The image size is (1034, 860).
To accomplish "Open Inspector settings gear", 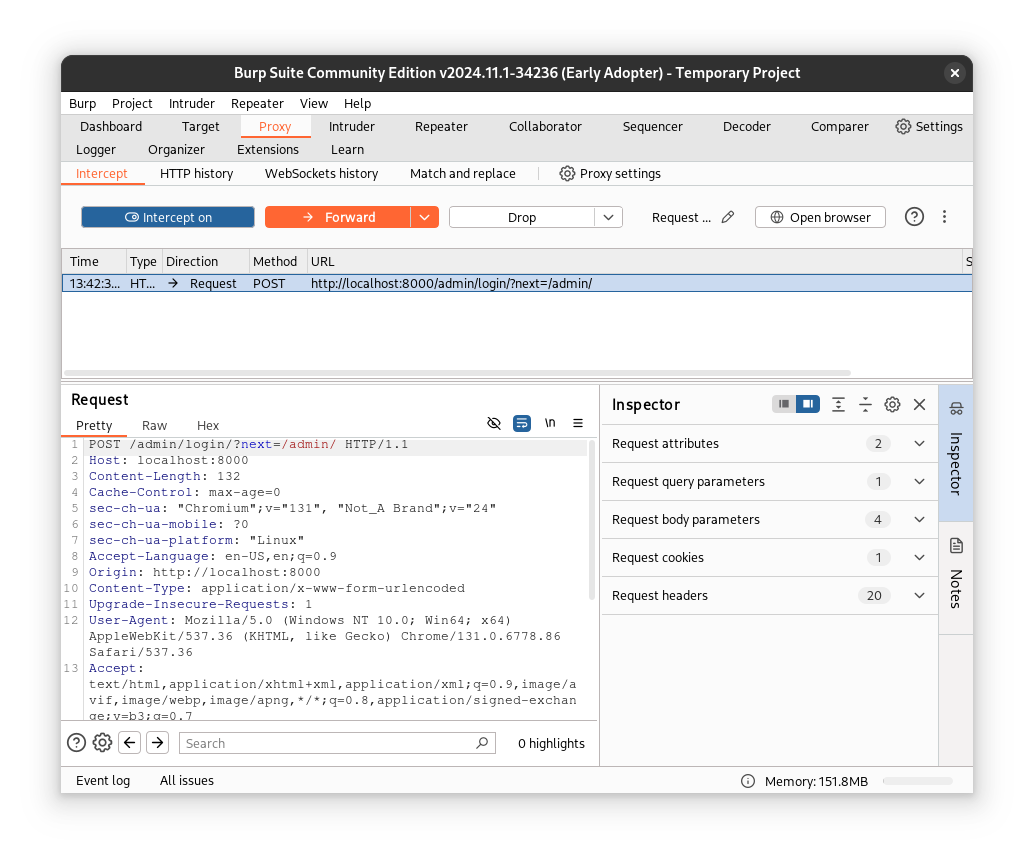I will pos(892,405).
